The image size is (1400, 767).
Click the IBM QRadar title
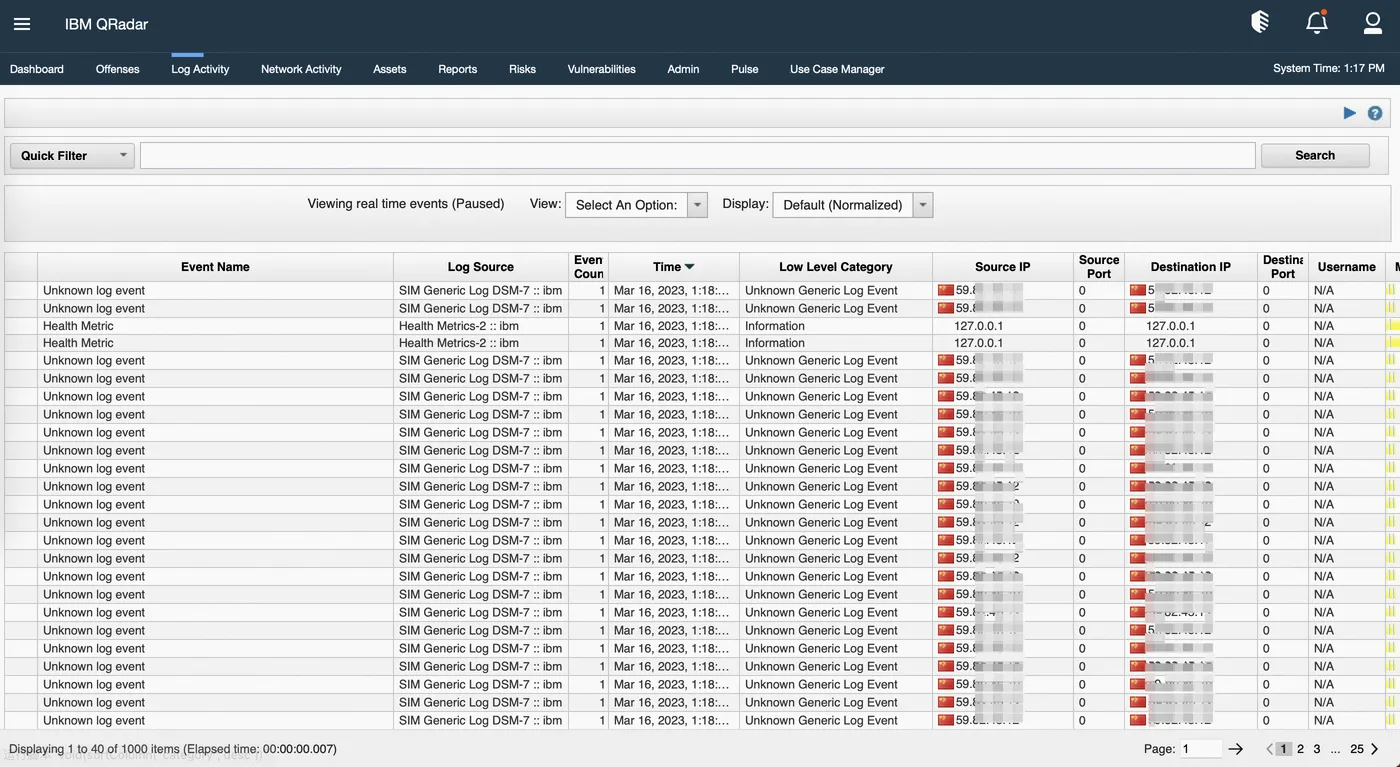106,25
